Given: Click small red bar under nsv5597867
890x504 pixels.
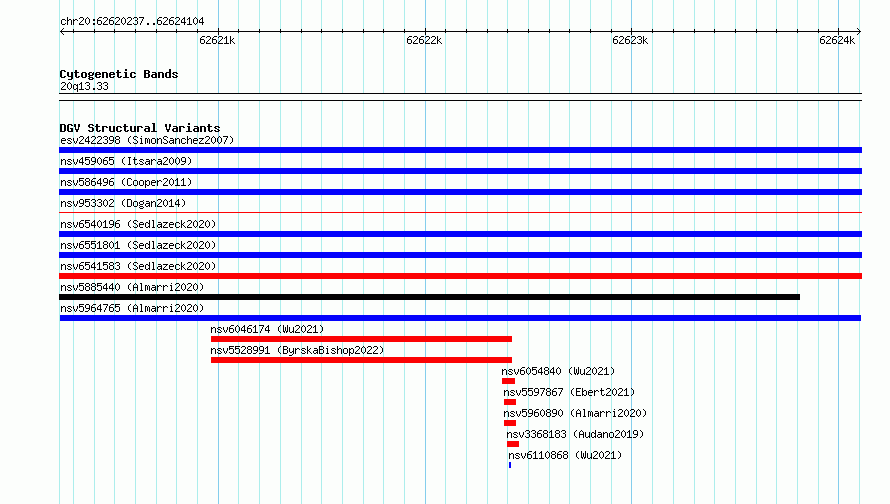Looking at the screenshot, I should coord(510,402).
